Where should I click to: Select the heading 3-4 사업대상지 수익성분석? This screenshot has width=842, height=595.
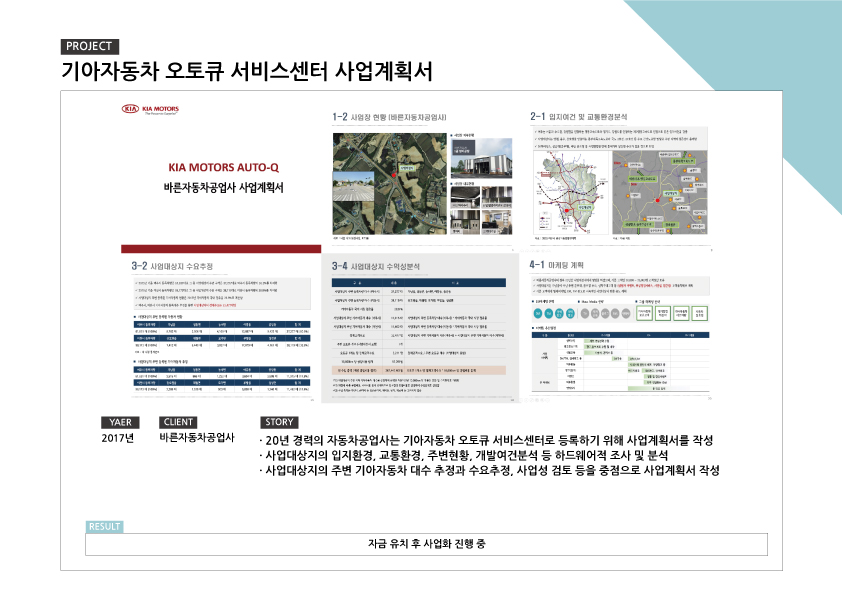pyautogui.click(x=375, y=266)
